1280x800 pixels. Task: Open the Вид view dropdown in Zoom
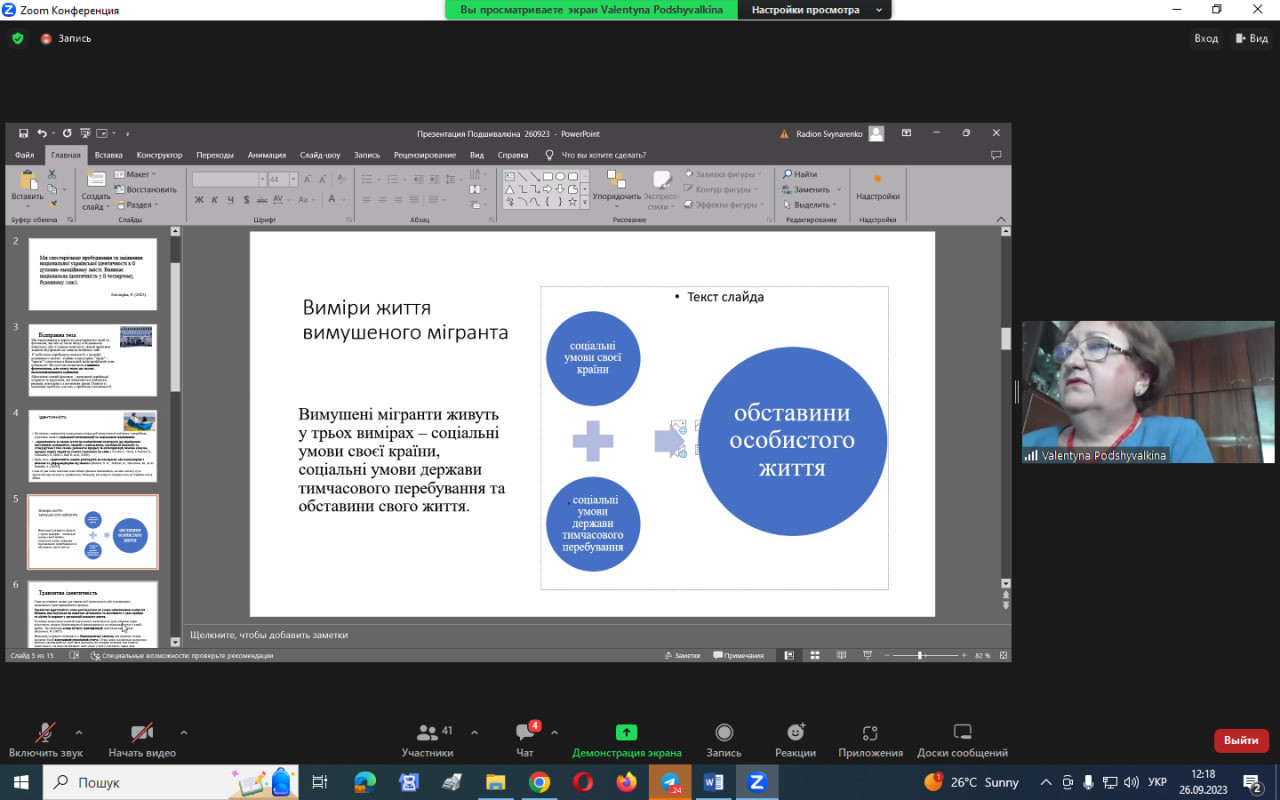coord(1251,39)
